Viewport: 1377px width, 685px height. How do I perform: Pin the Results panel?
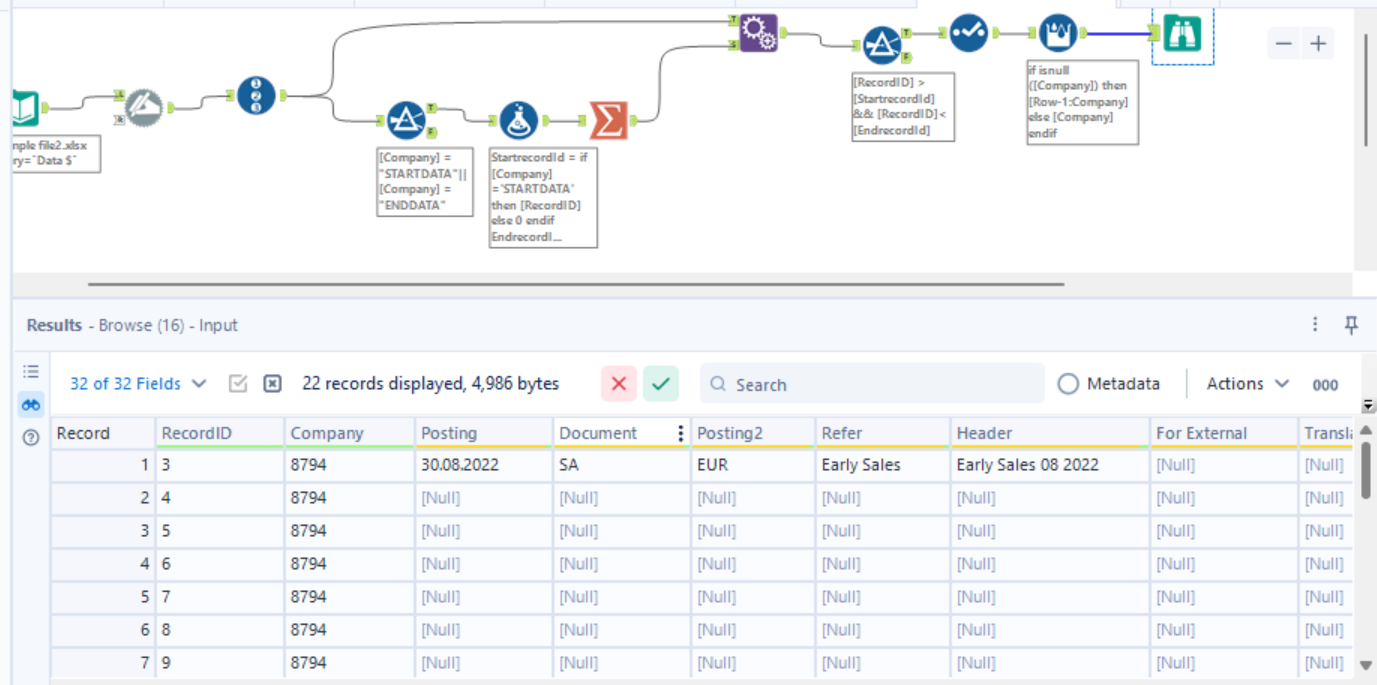click(x=1352, y=324)
